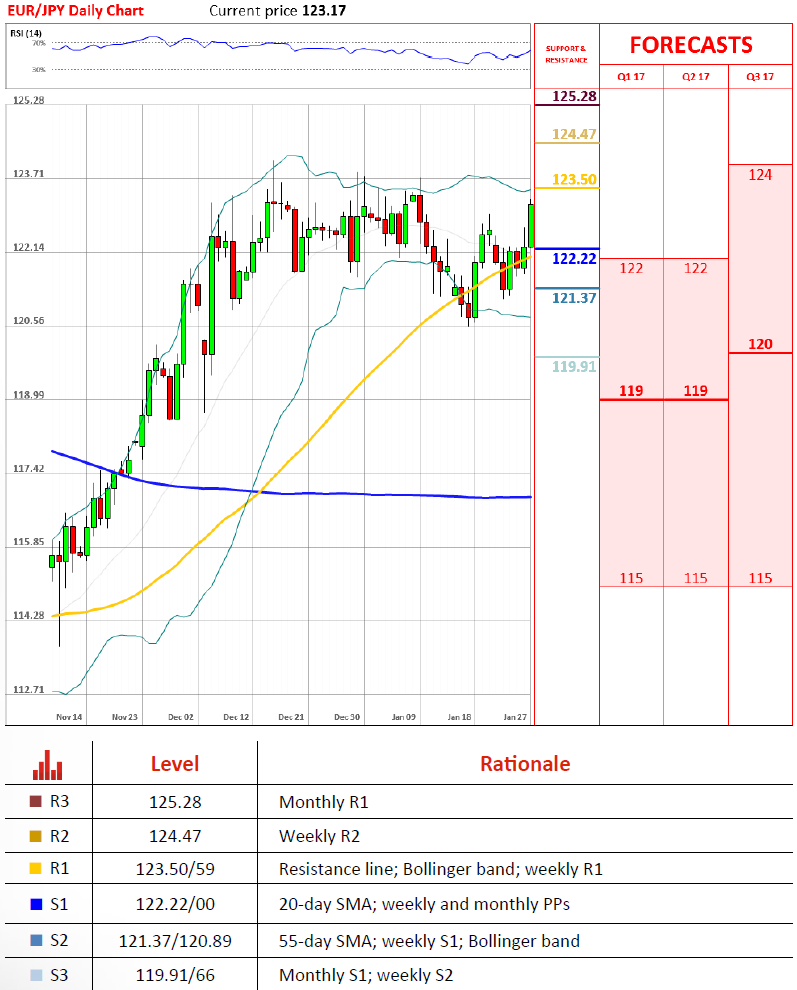797x990 pixels.
Task: Click the S3 light blue color swatch
Action: point(36,975)
